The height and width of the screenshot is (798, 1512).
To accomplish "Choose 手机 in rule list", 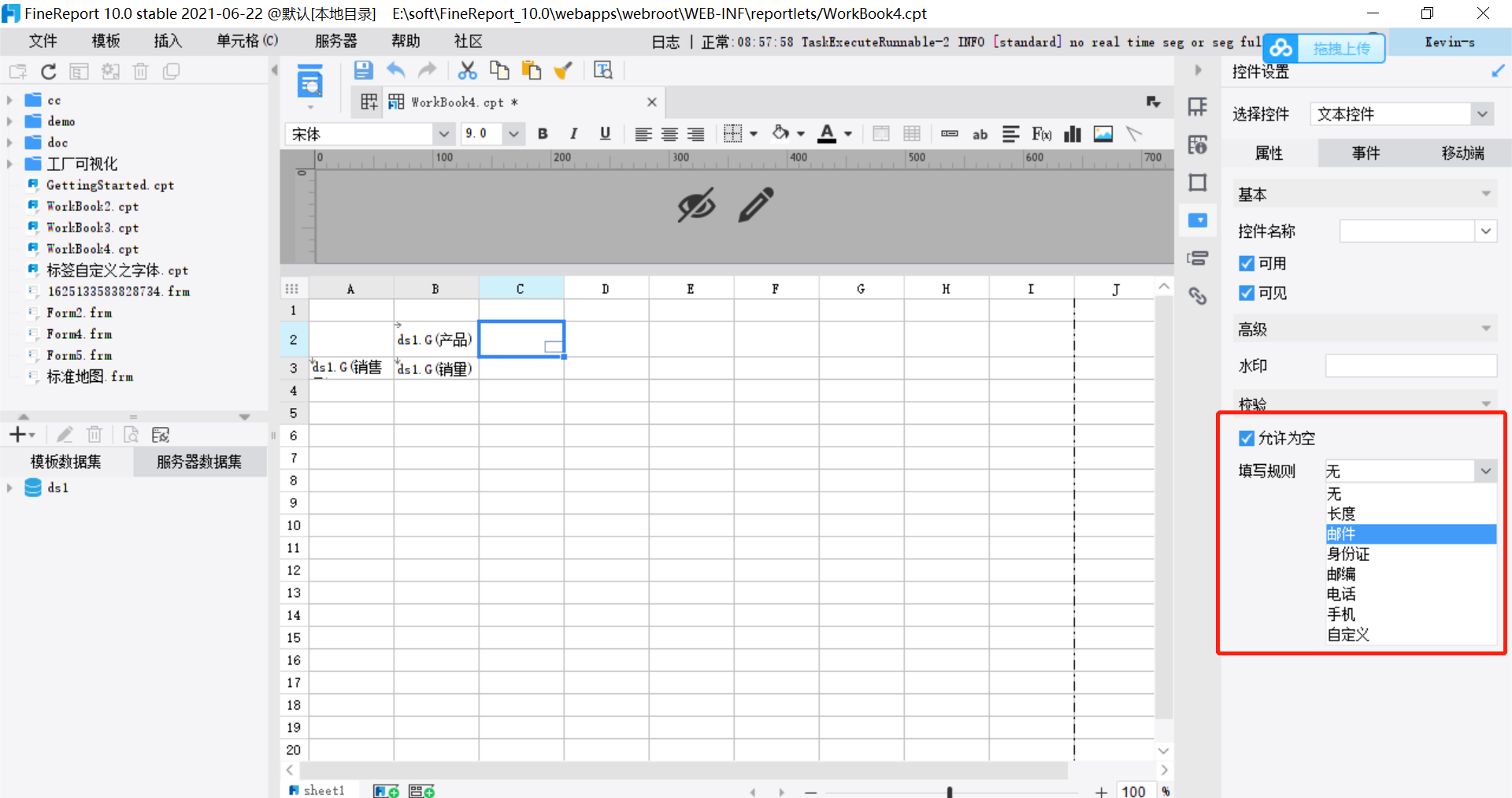I will [1410, 614].
